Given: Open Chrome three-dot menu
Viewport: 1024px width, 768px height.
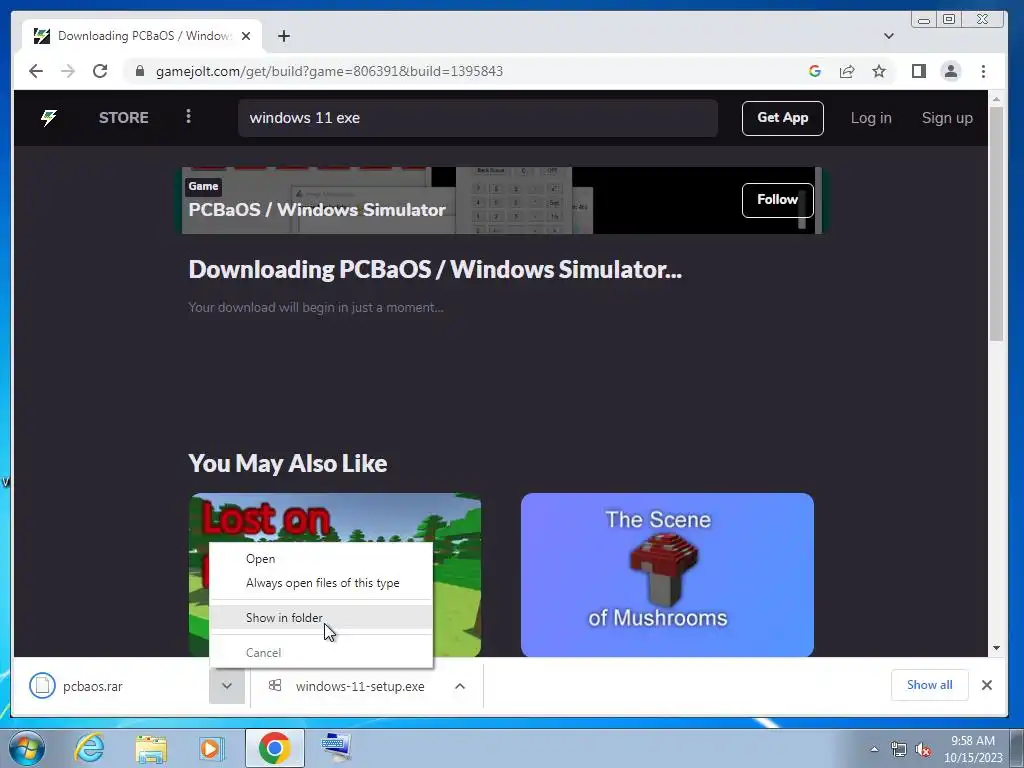Looking at the screenshot, I should coord(984,71).
